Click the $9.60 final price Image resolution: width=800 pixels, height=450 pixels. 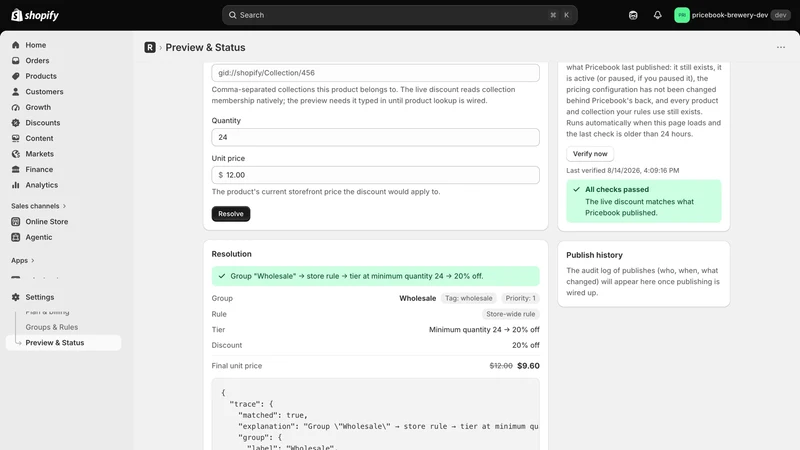(528, 366)
